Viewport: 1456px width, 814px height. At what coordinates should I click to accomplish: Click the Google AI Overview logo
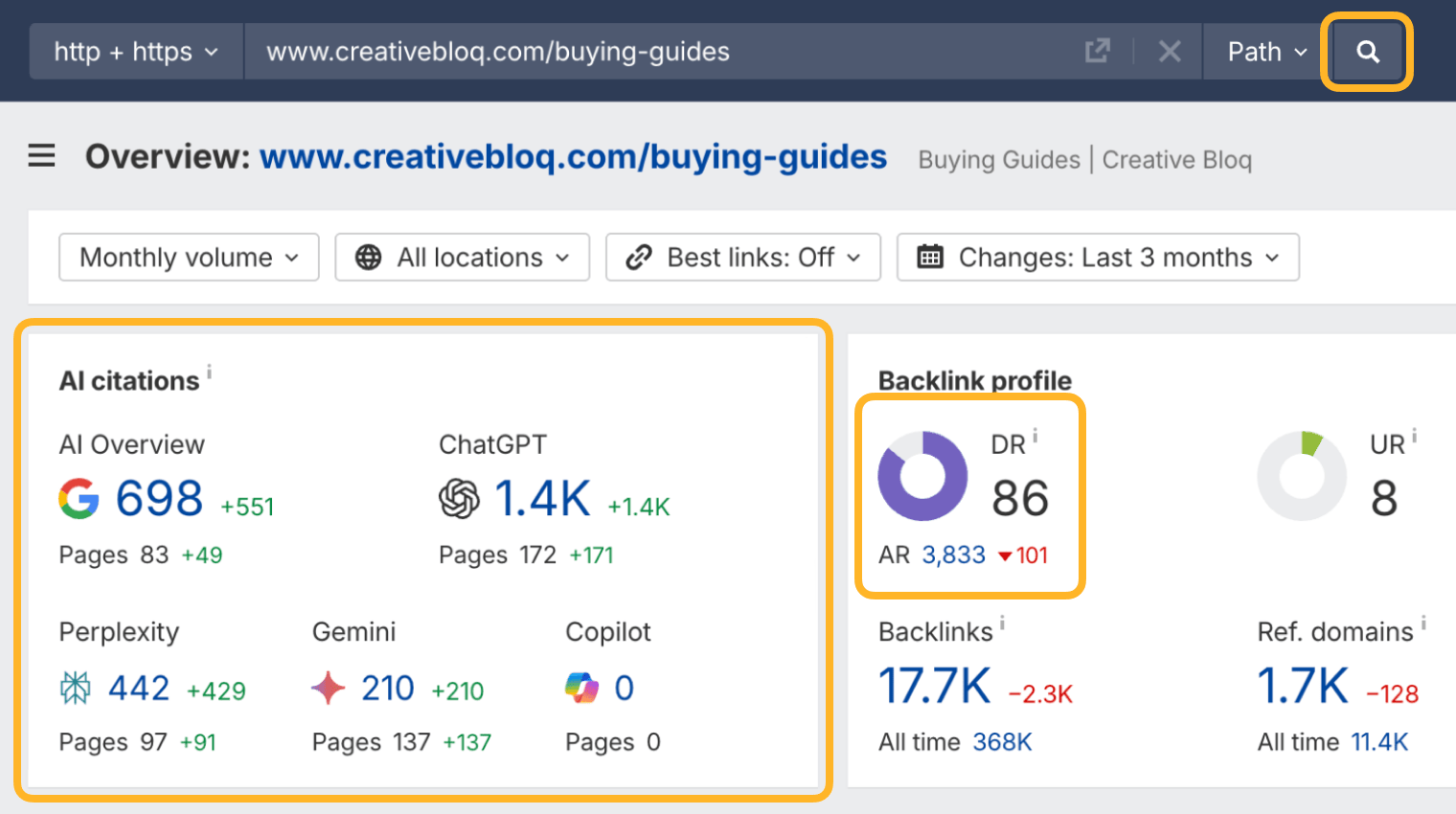coord(79,499)
